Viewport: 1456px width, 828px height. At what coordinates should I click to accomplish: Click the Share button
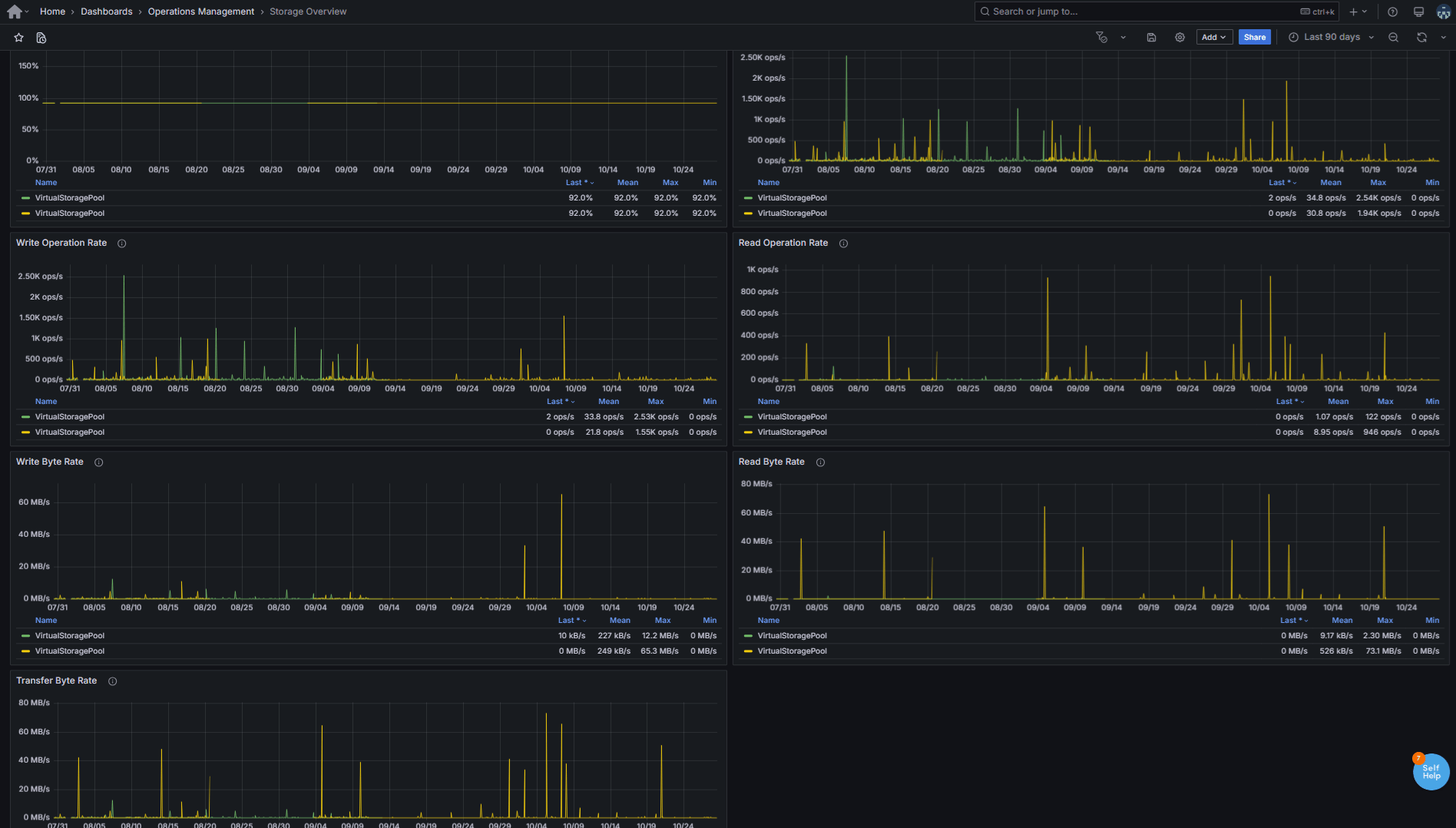[1254, 38]
